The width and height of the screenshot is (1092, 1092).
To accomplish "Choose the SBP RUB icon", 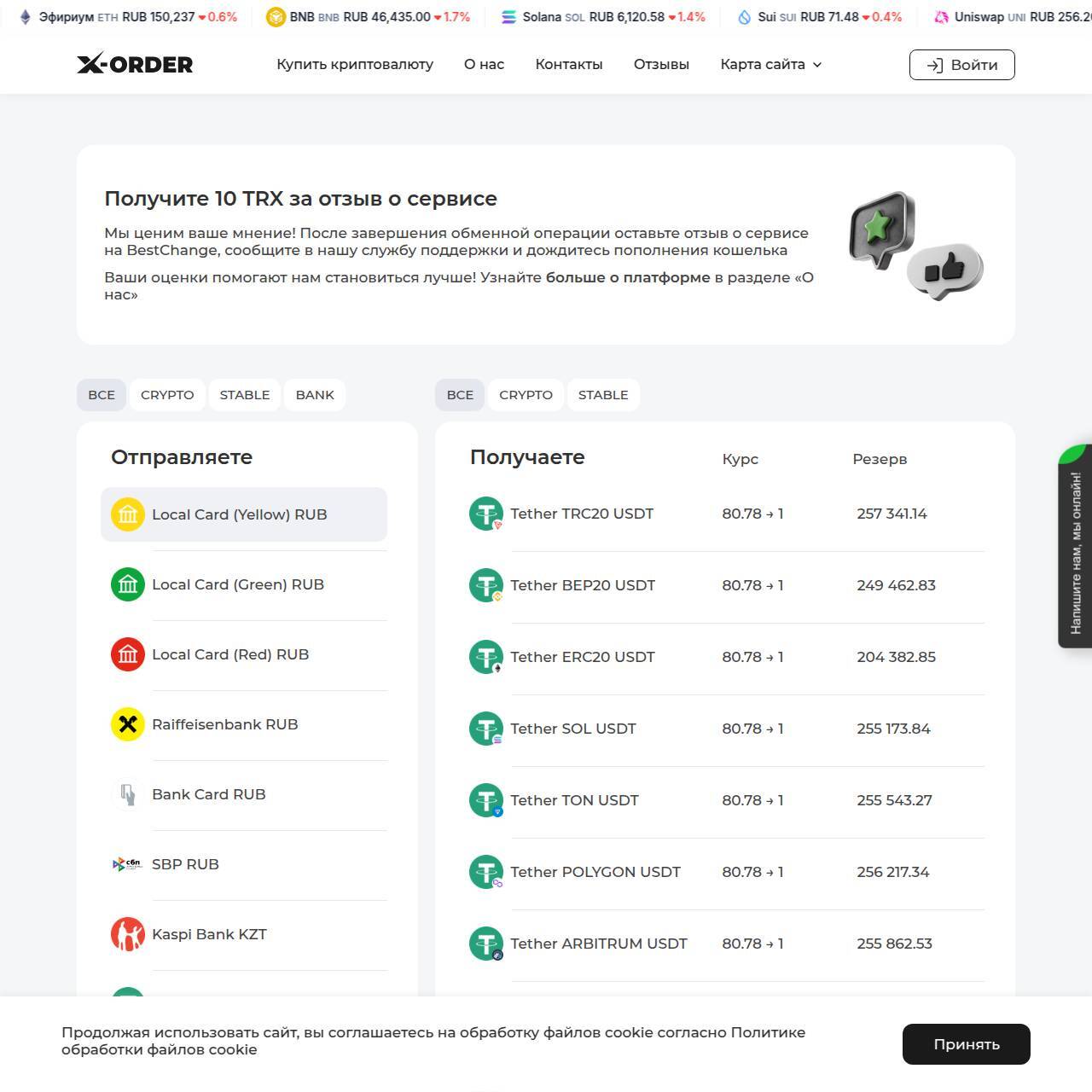I will (128, 864).
